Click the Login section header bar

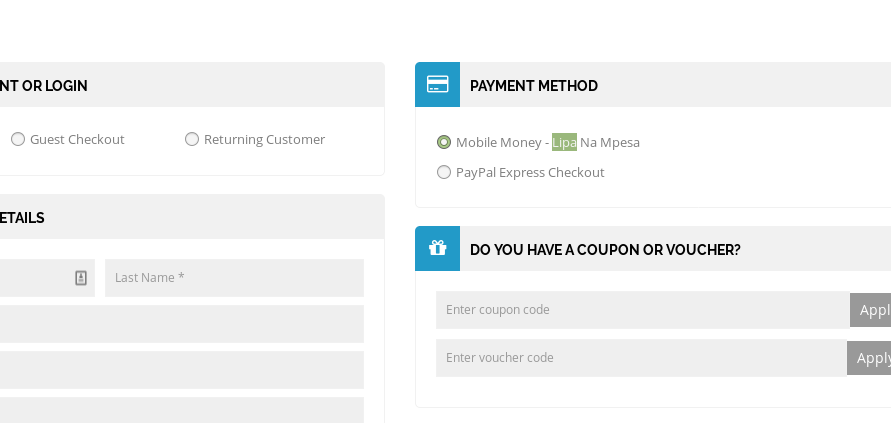point(190,86)
